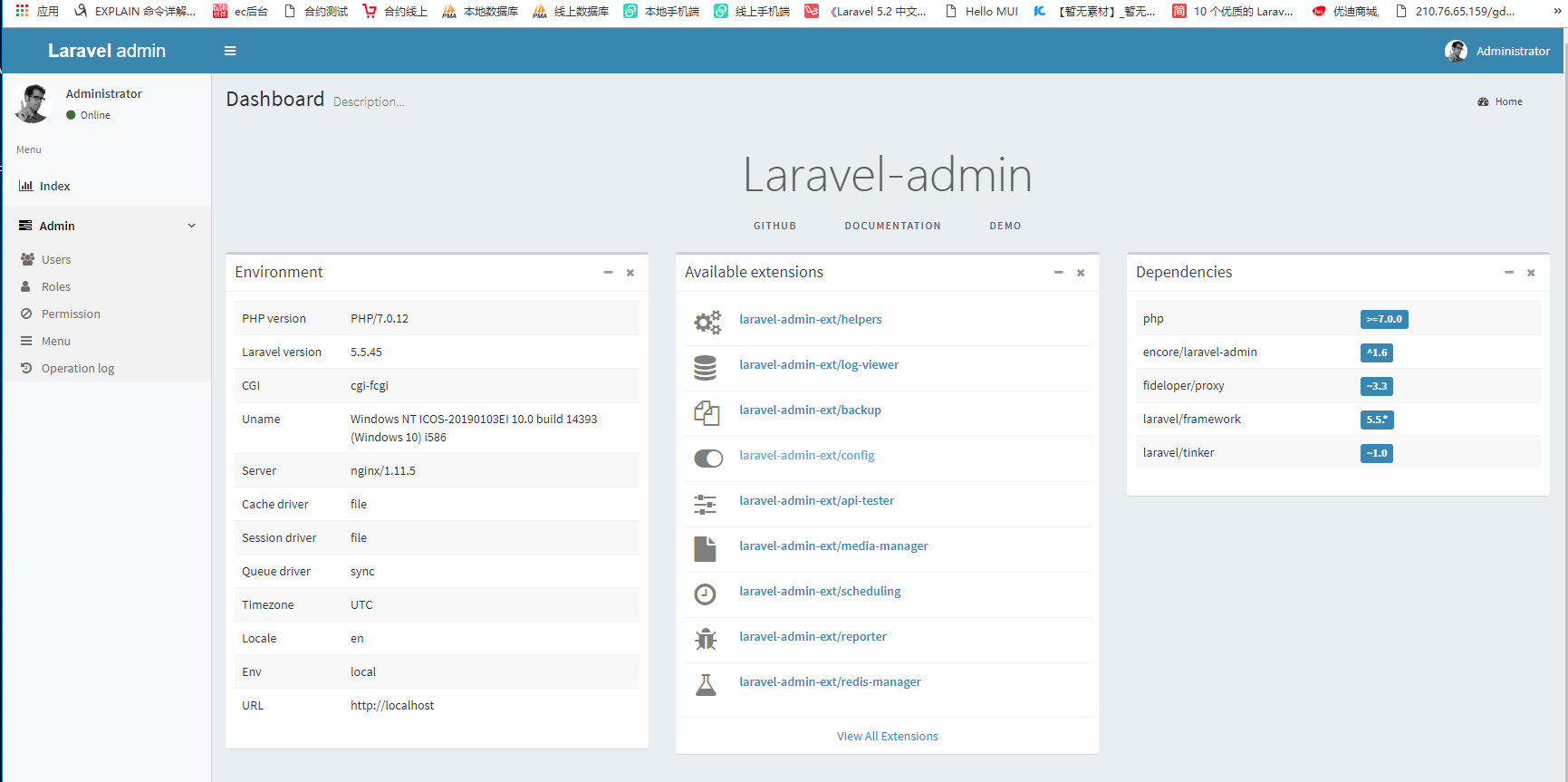Close the Environment panel
This screenshot has width=1568, height=782.
(x=630, y=273)
